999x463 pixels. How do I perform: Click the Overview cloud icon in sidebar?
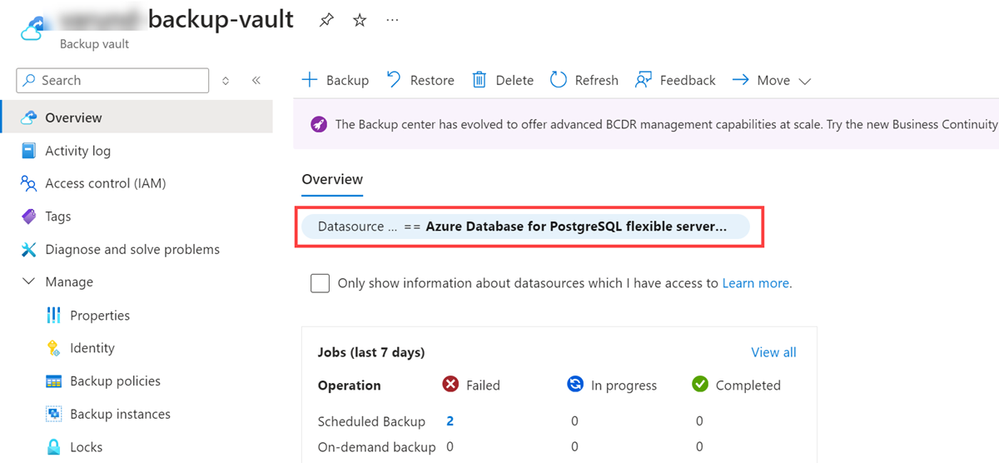tap(29, 118)
